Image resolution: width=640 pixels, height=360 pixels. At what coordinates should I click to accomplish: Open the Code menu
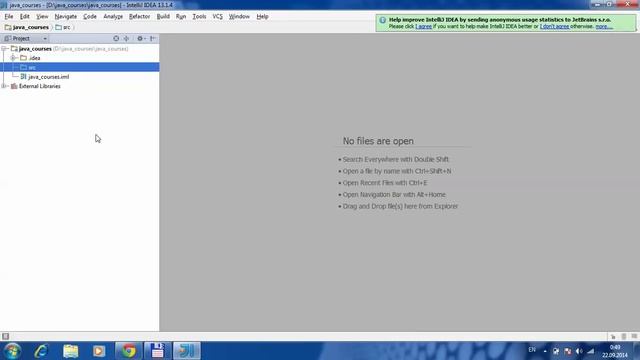(x=90, y=17)
